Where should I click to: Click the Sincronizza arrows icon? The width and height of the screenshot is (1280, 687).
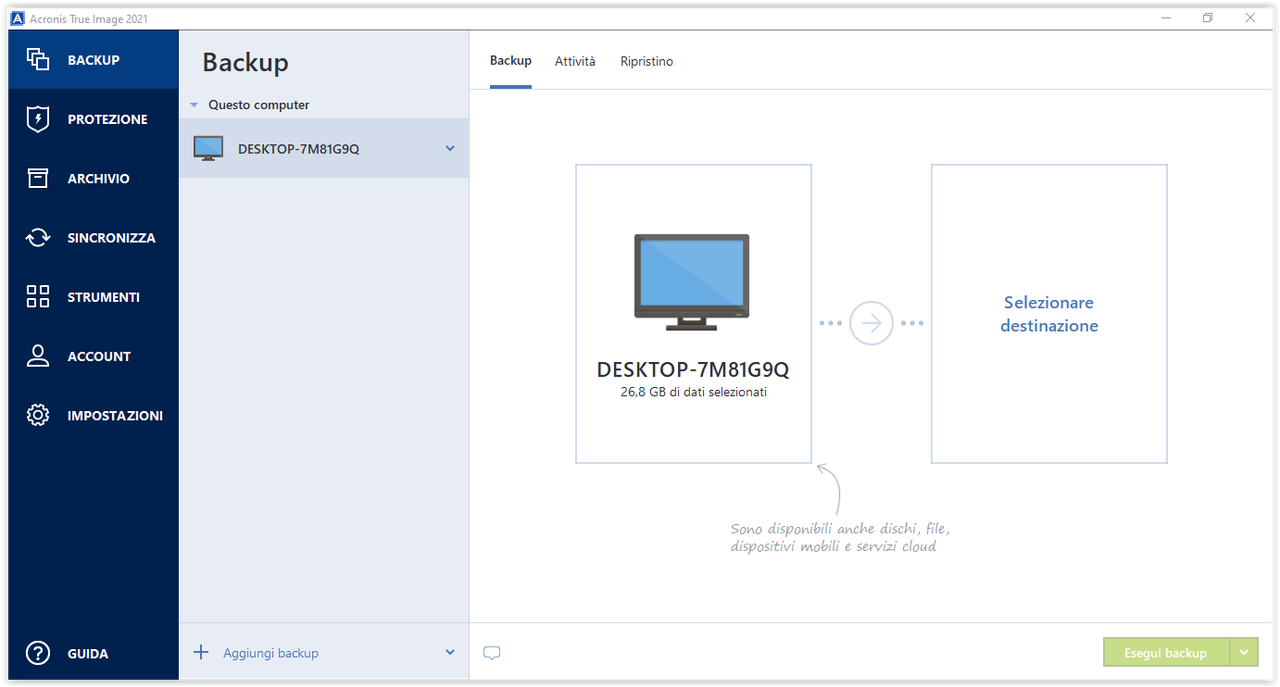[x=38, y=238]
